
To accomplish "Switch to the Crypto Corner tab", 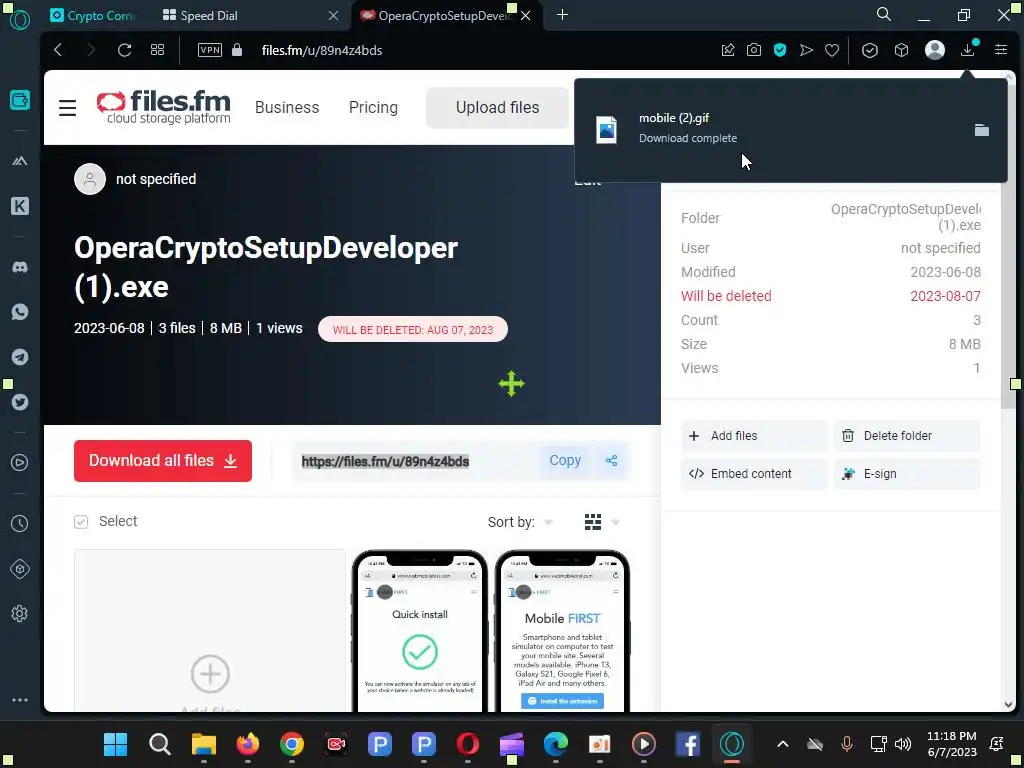I will coord(91,16).
